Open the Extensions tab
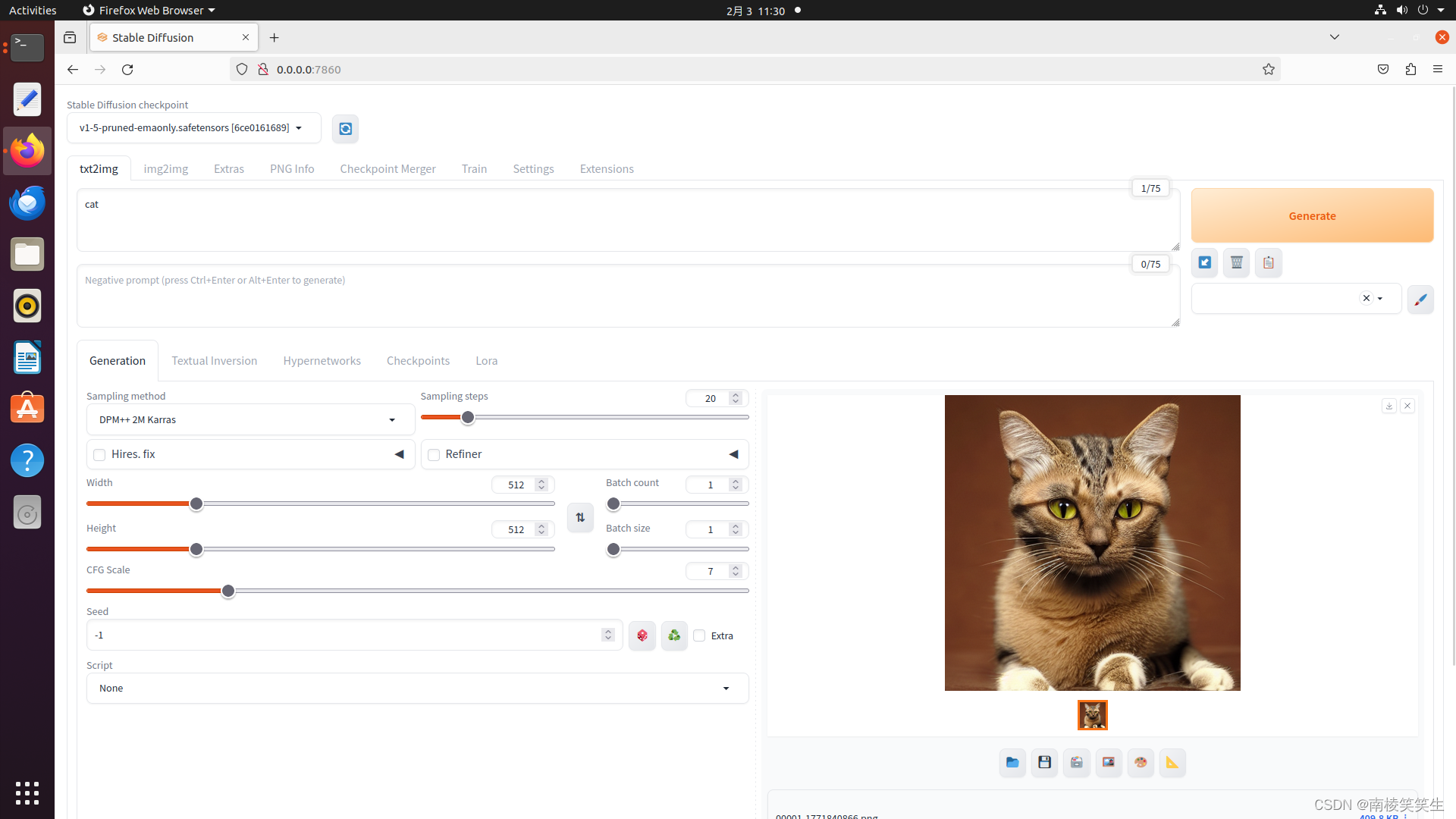This screenshot has height=819, width=1456. click(607, 168)
